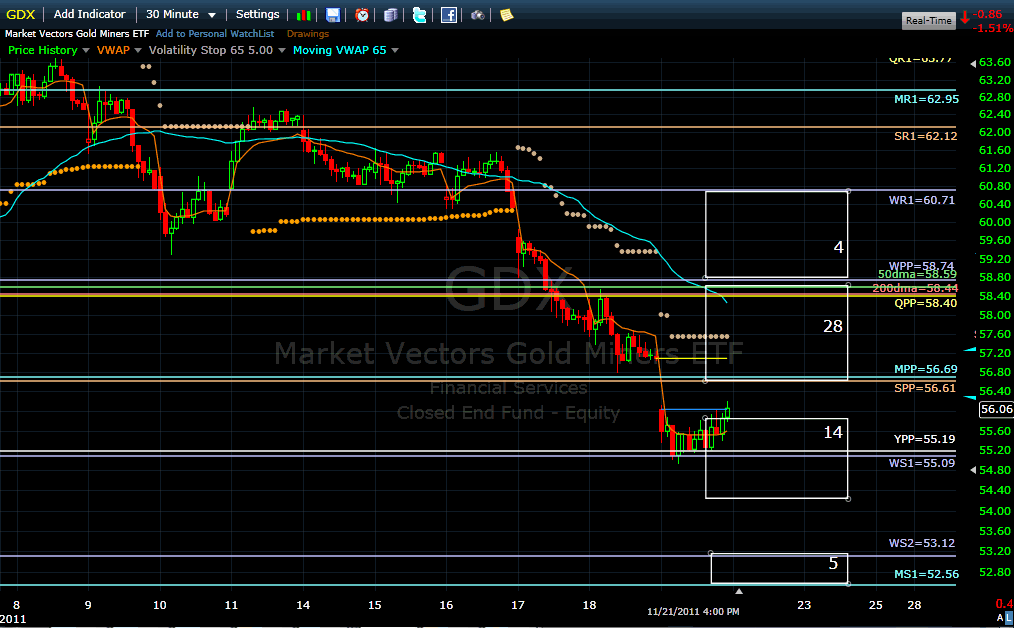Click the MPP=56.69 pivot label

coord(925,369)
